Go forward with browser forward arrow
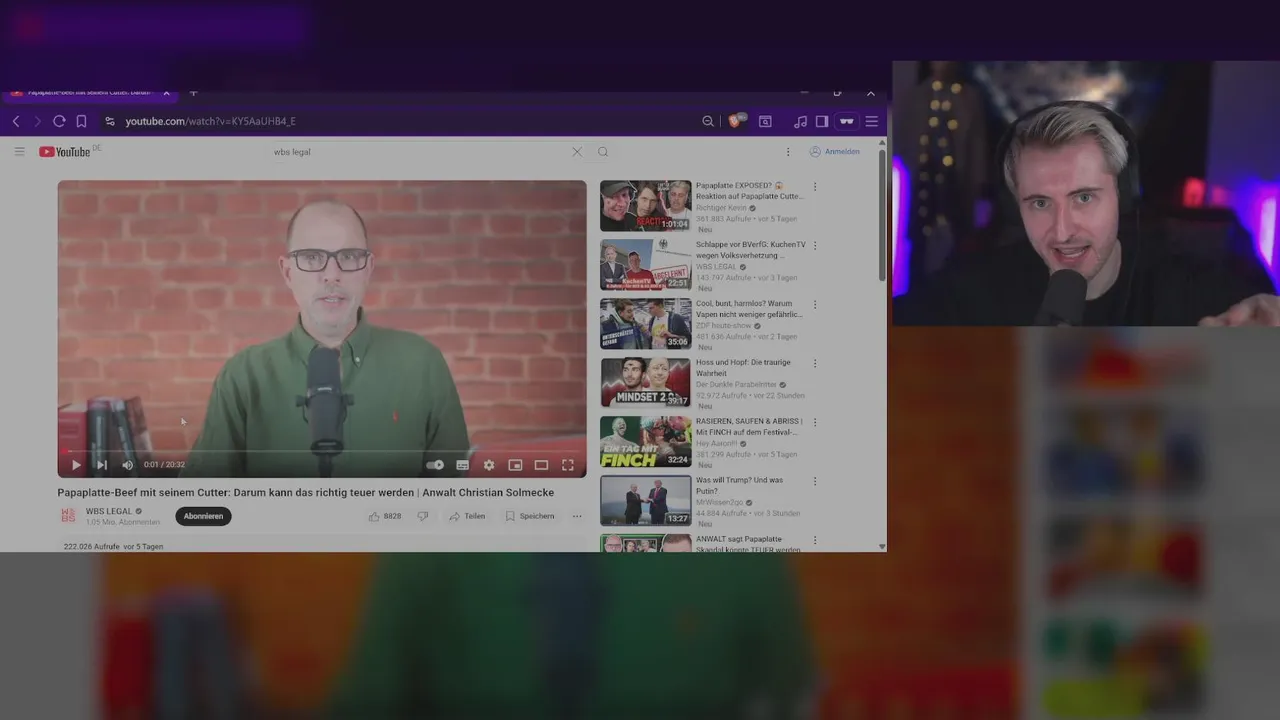1280x720 pixels. coord(38,121)
